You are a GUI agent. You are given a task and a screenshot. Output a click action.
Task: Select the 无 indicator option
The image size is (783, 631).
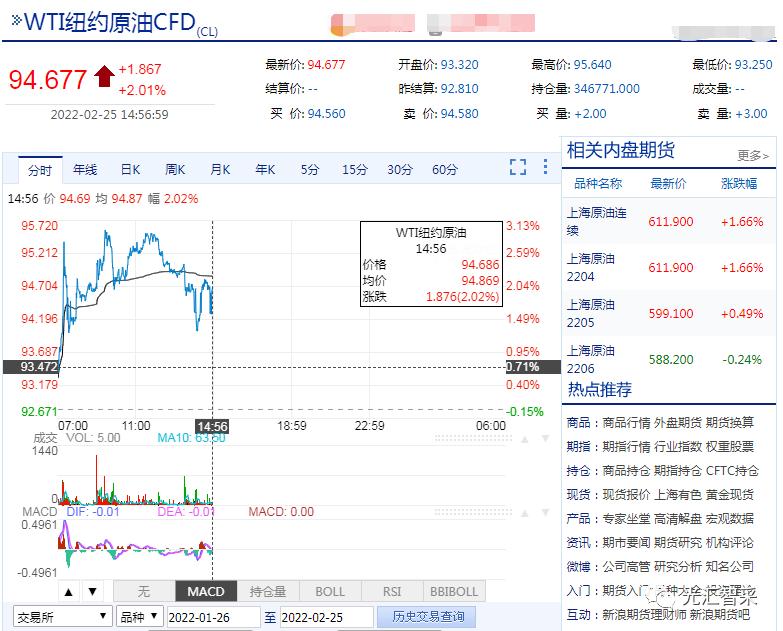point(144,592)
